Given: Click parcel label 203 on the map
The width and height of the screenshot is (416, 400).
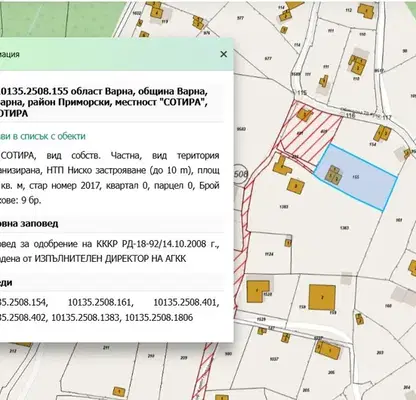Looking at the screenshot, I should (x=380, y=353).
